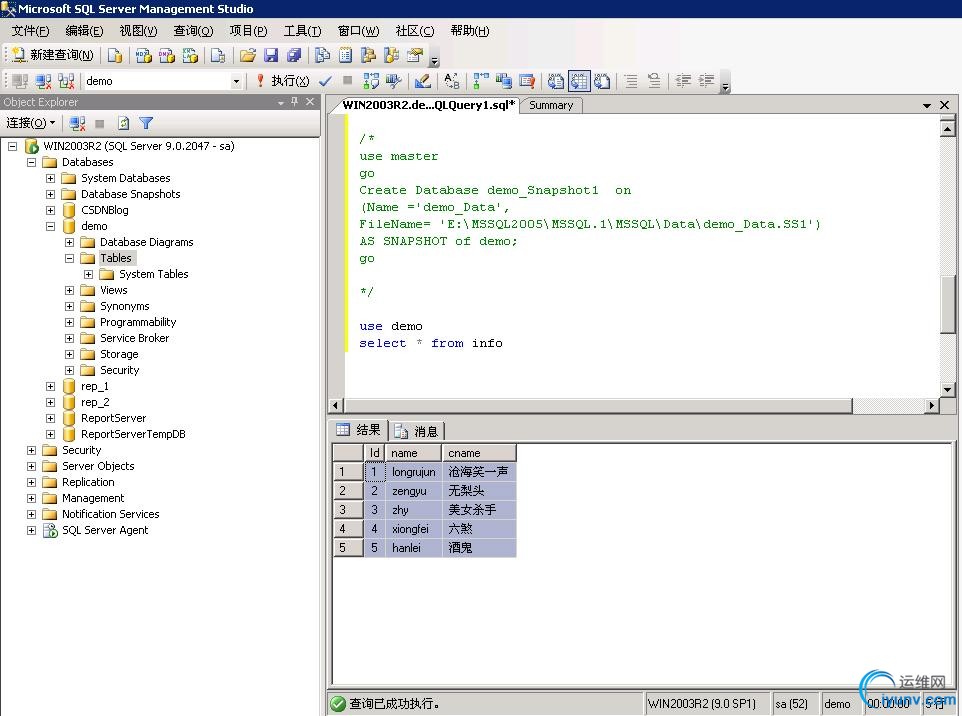Increase indent of selected lines
Screen dimensions: 962x716
coord(707,81)
